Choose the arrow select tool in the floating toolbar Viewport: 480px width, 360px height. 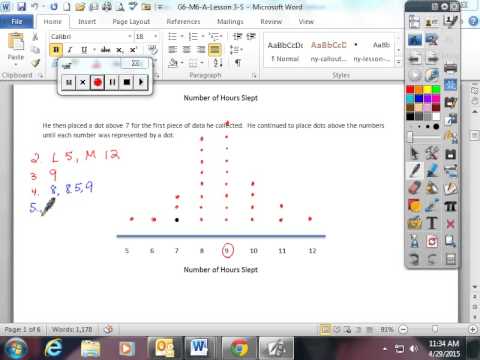(414, 153)
